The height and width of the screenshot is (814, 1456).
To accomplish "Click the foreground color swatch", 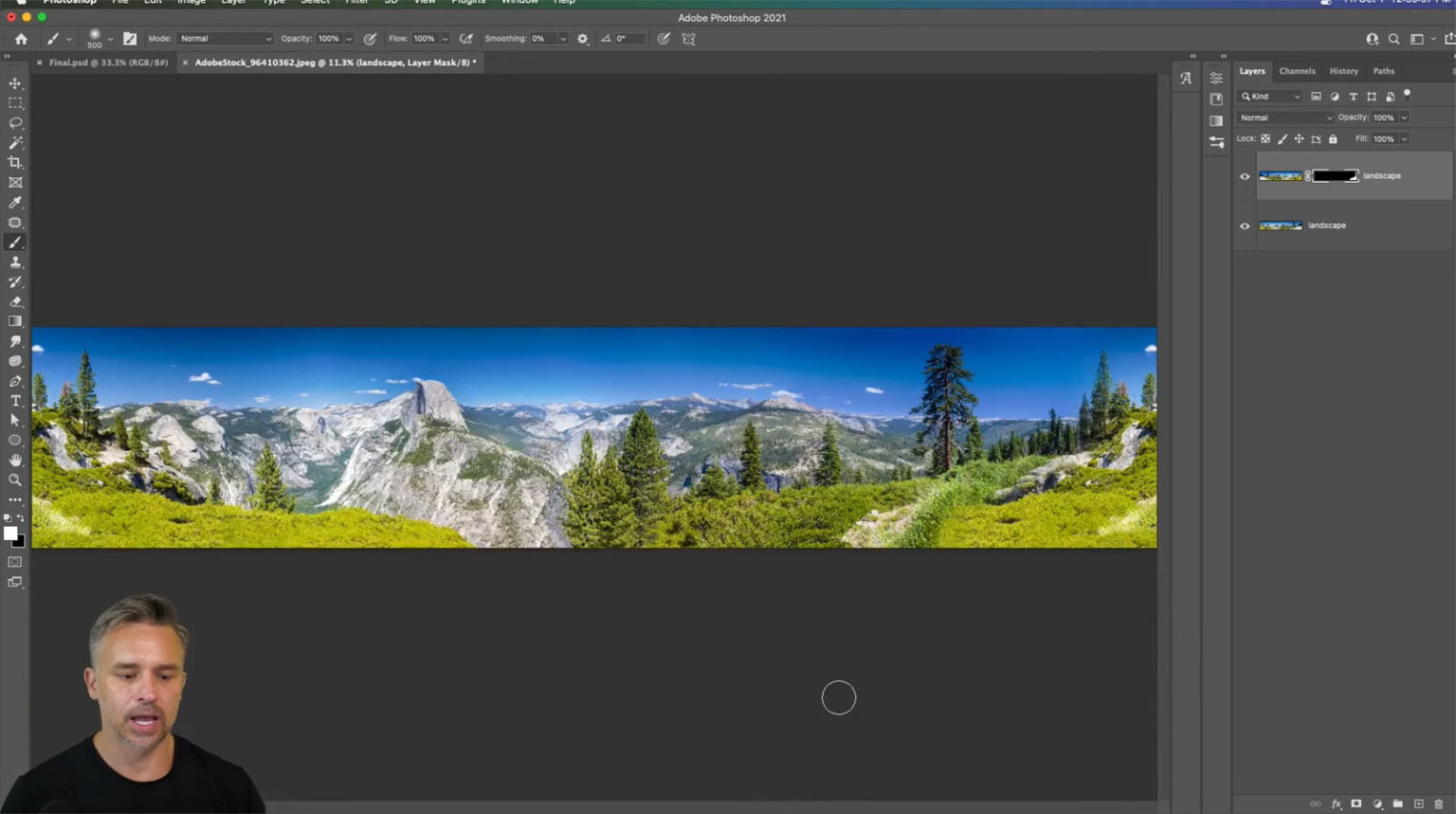I will pos(10,532).
